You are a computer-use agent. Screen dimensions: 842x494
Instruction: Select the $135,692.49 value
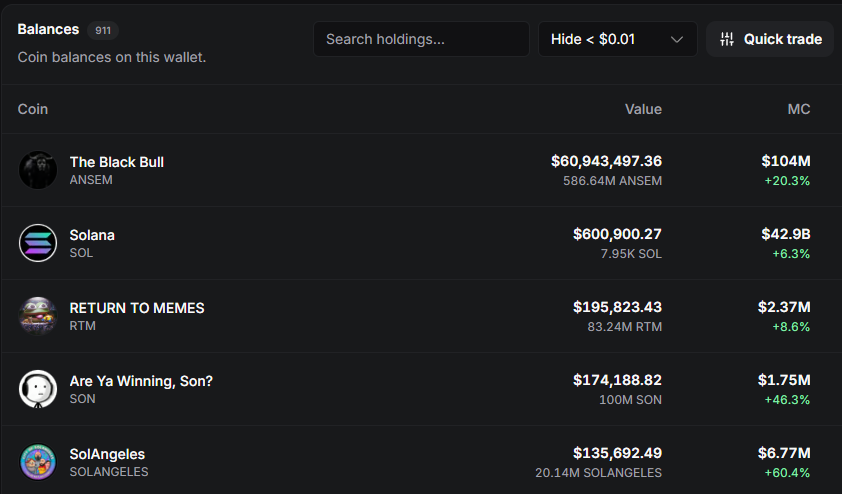[x=618, y=453]
